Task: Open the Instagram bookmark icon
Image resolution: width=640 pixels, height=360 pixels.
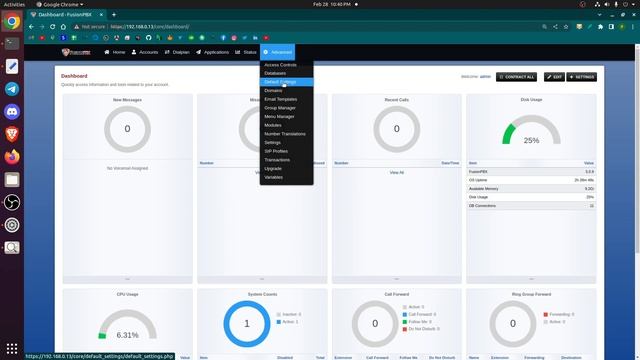Action: [x=234, y=38]
